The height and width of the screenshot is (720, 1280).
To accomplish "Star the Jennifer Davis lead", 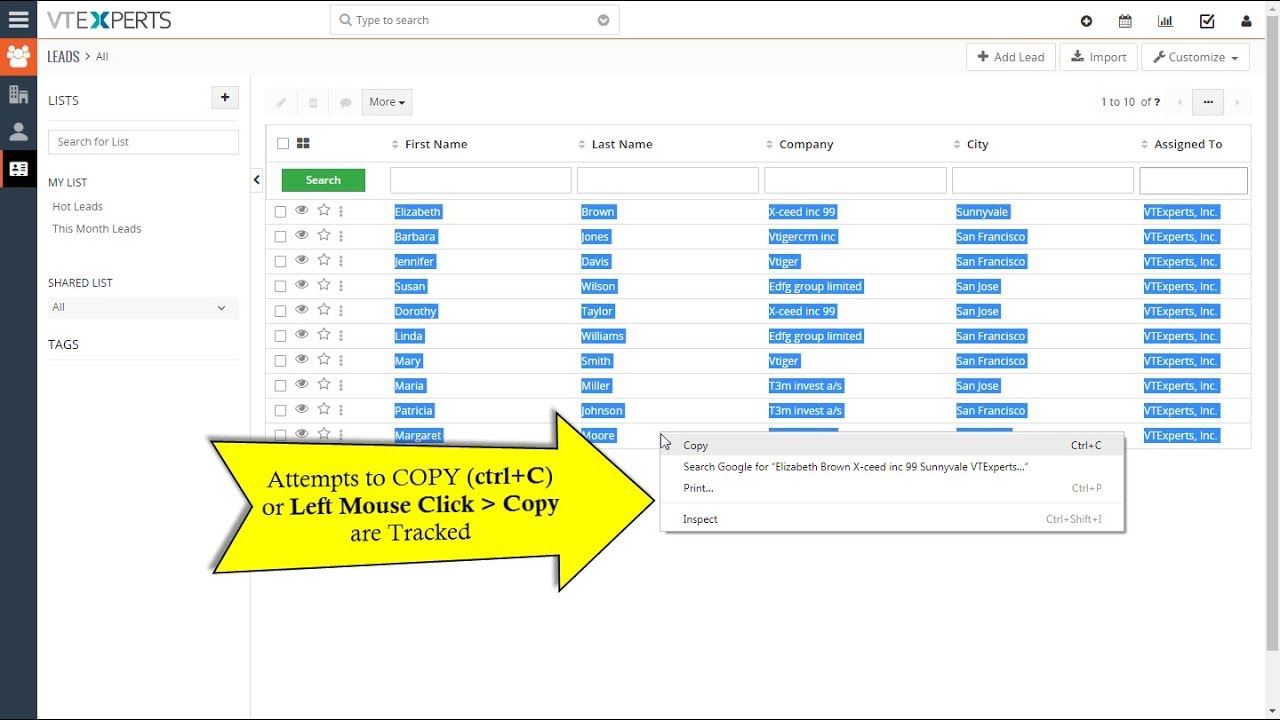I will click(x=324, y=260).
